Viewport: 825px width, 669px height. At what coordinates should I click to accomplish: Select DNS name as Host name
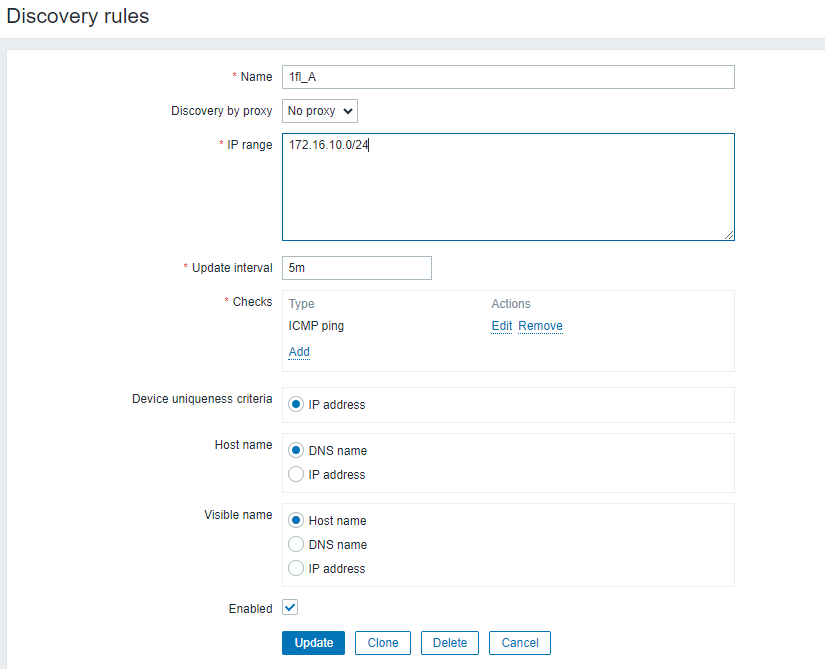pyautogui.click(x=296, y=451)
